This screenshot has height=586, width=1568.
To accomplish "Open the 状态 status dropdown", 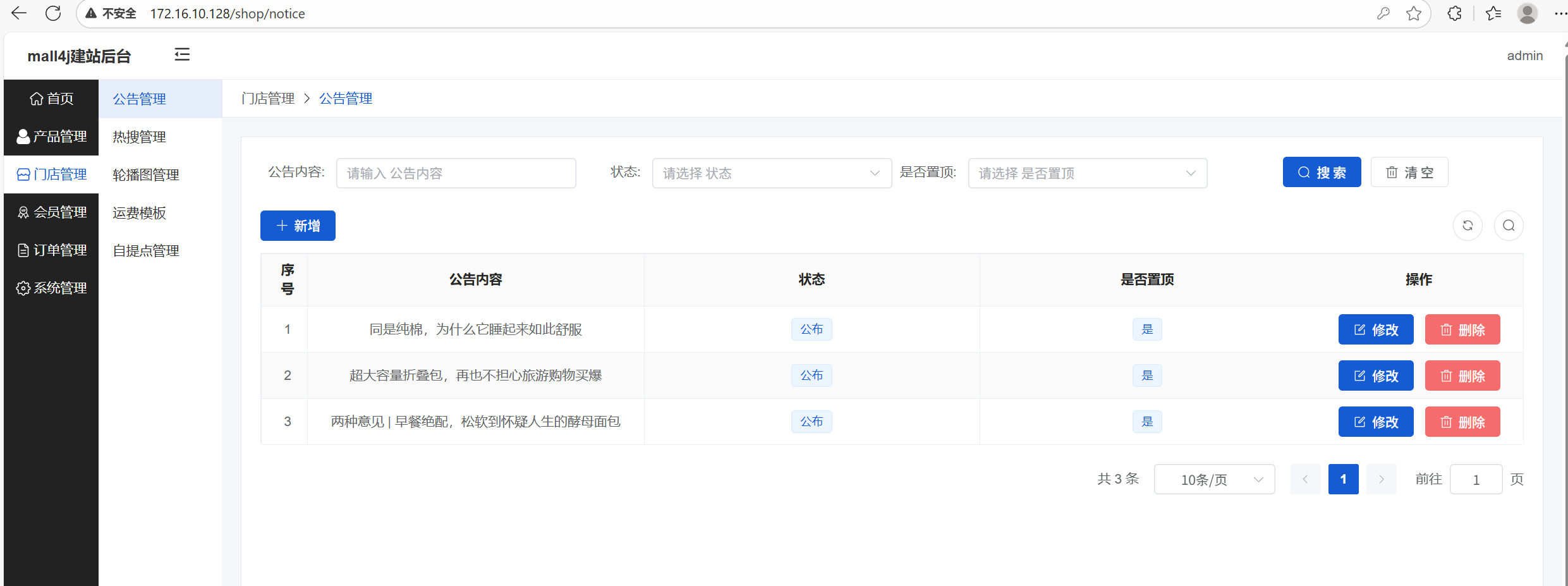I will (x=771, y=173).
